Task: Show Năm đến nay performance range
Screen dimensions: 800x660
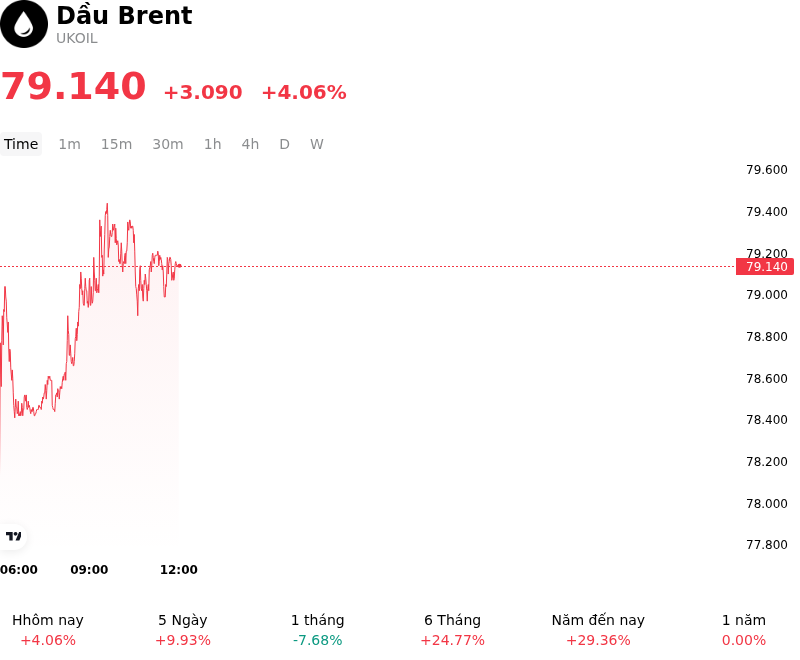Action: tap(598, 630)
